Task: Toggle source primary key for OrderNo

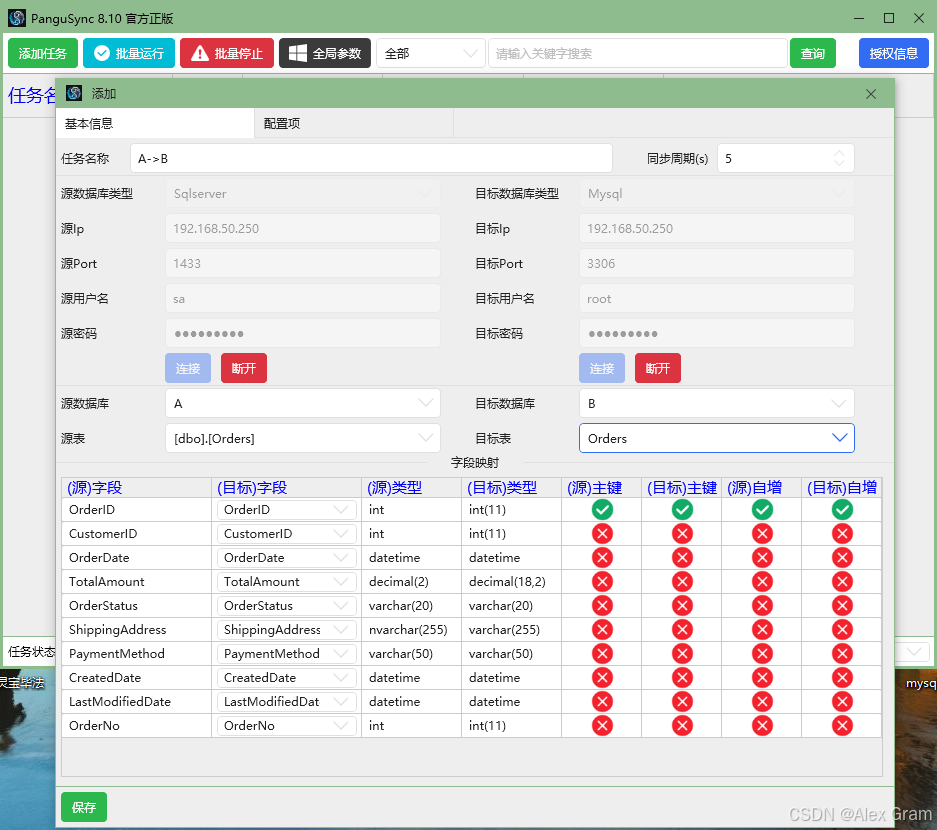Action: coord(602,725)
